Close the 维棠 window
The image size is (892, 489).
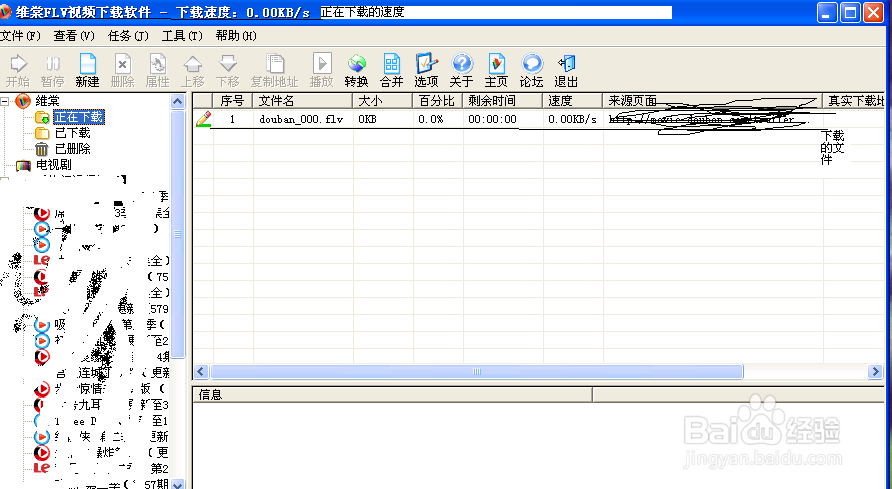873,13
